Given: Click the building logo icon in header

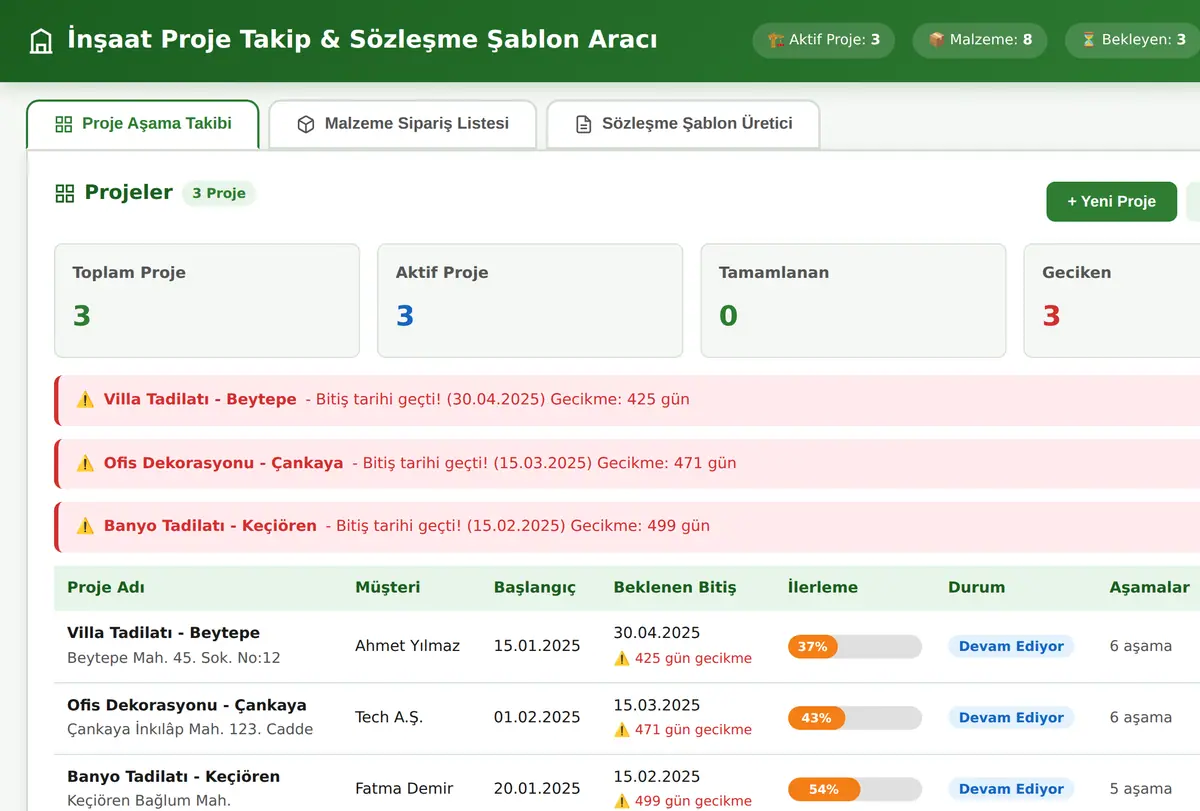Looking at the screenshot, I should tap(41, 42).
